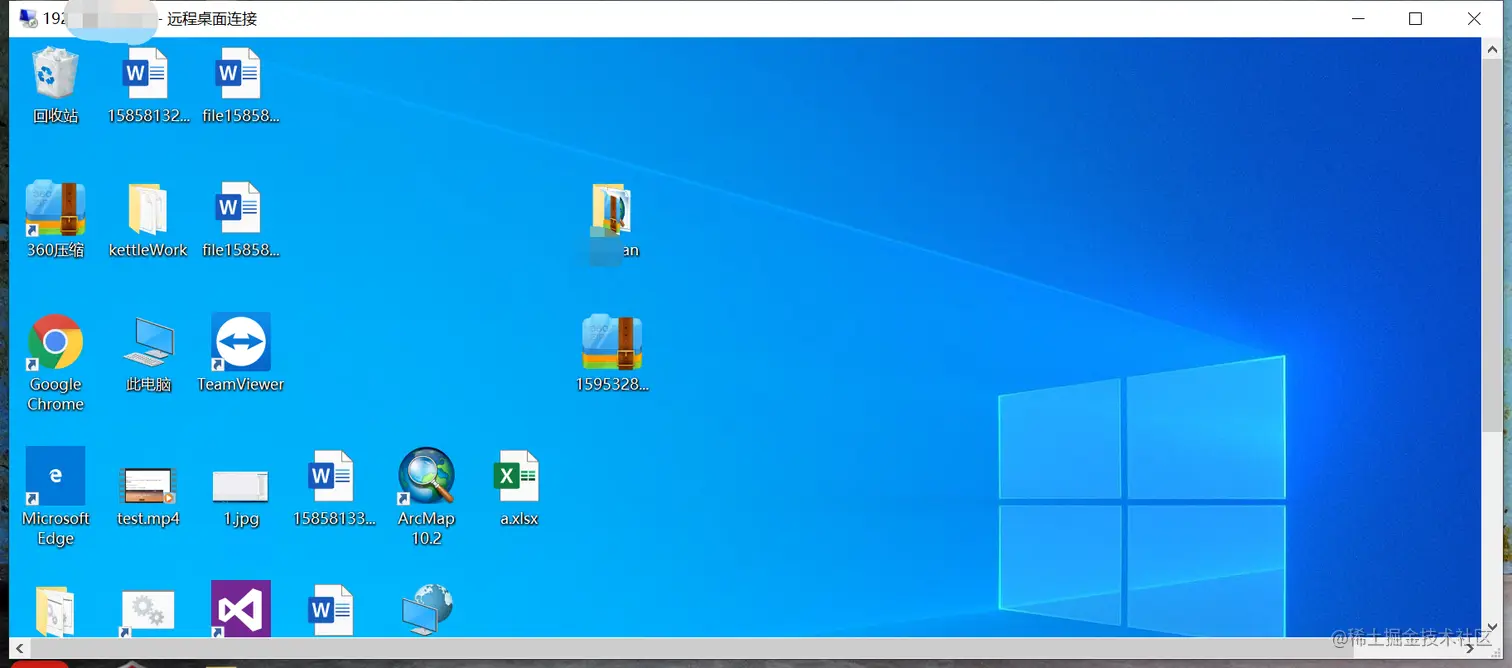Select the kettleWork folder
This screenshot has height=668, width=1512.
(148, 219)
